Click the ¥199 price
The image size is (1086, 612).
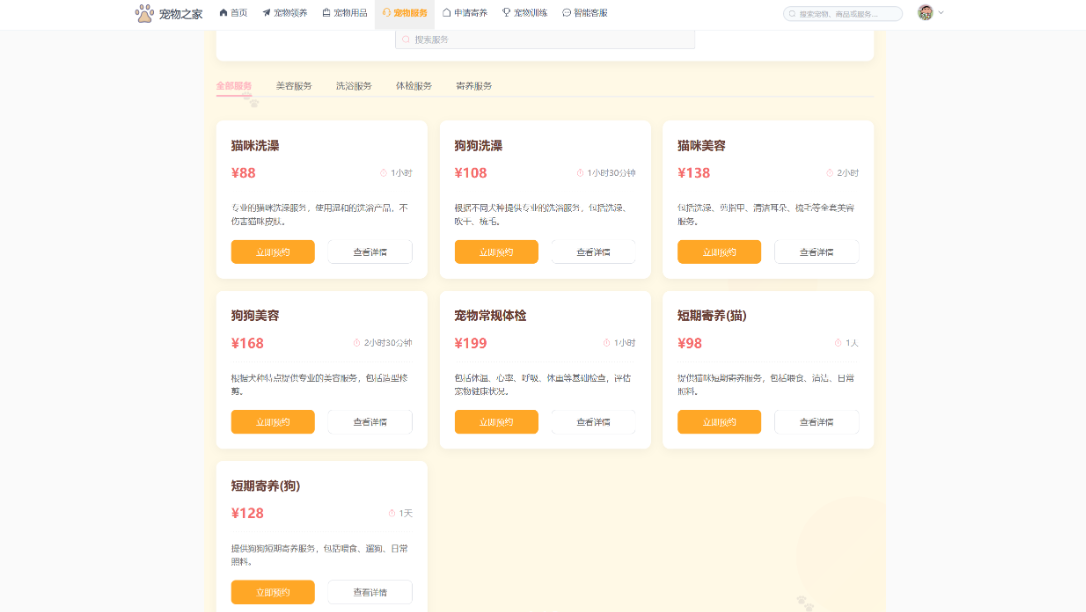click(x=470, y=343)
